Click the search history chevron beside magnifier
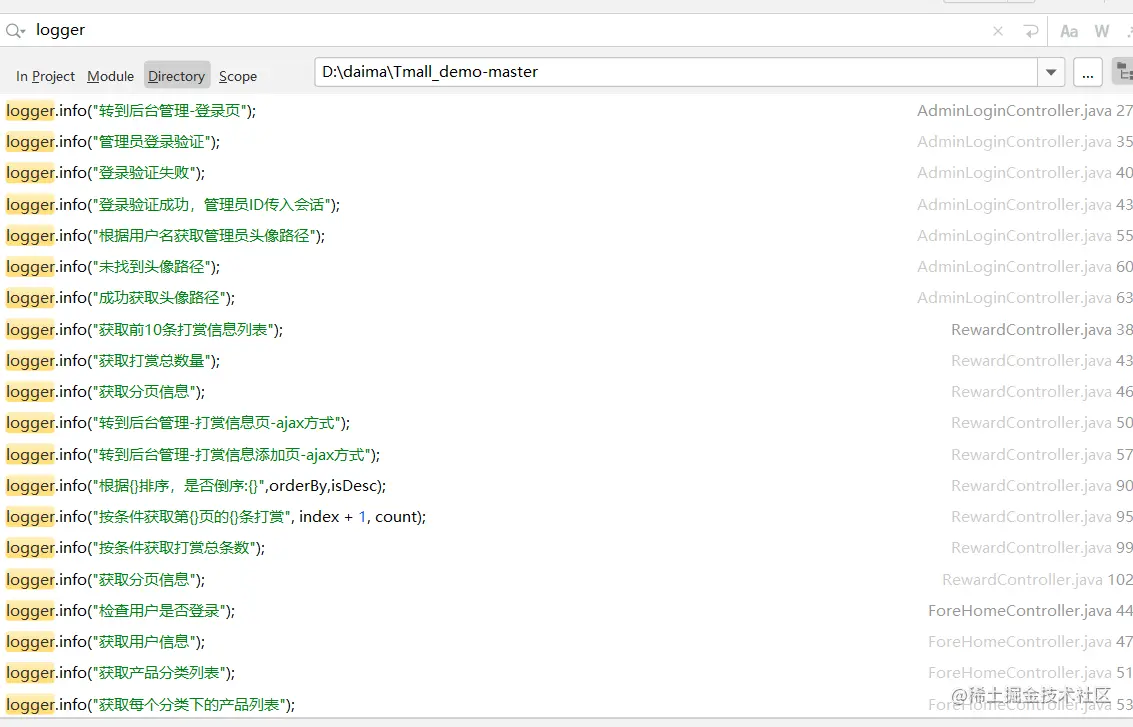Screen dimensions: 1133x727 pos(24,31)
